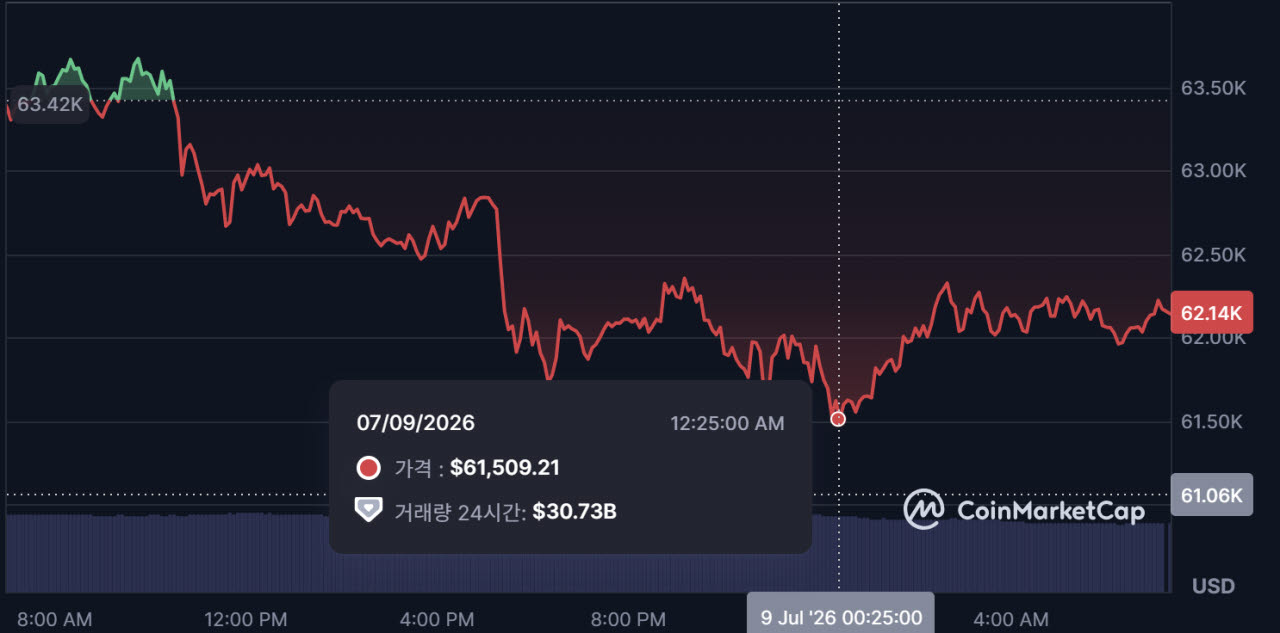
Task: Click the red data point marker on the chart line
Action: pos(838,419)
